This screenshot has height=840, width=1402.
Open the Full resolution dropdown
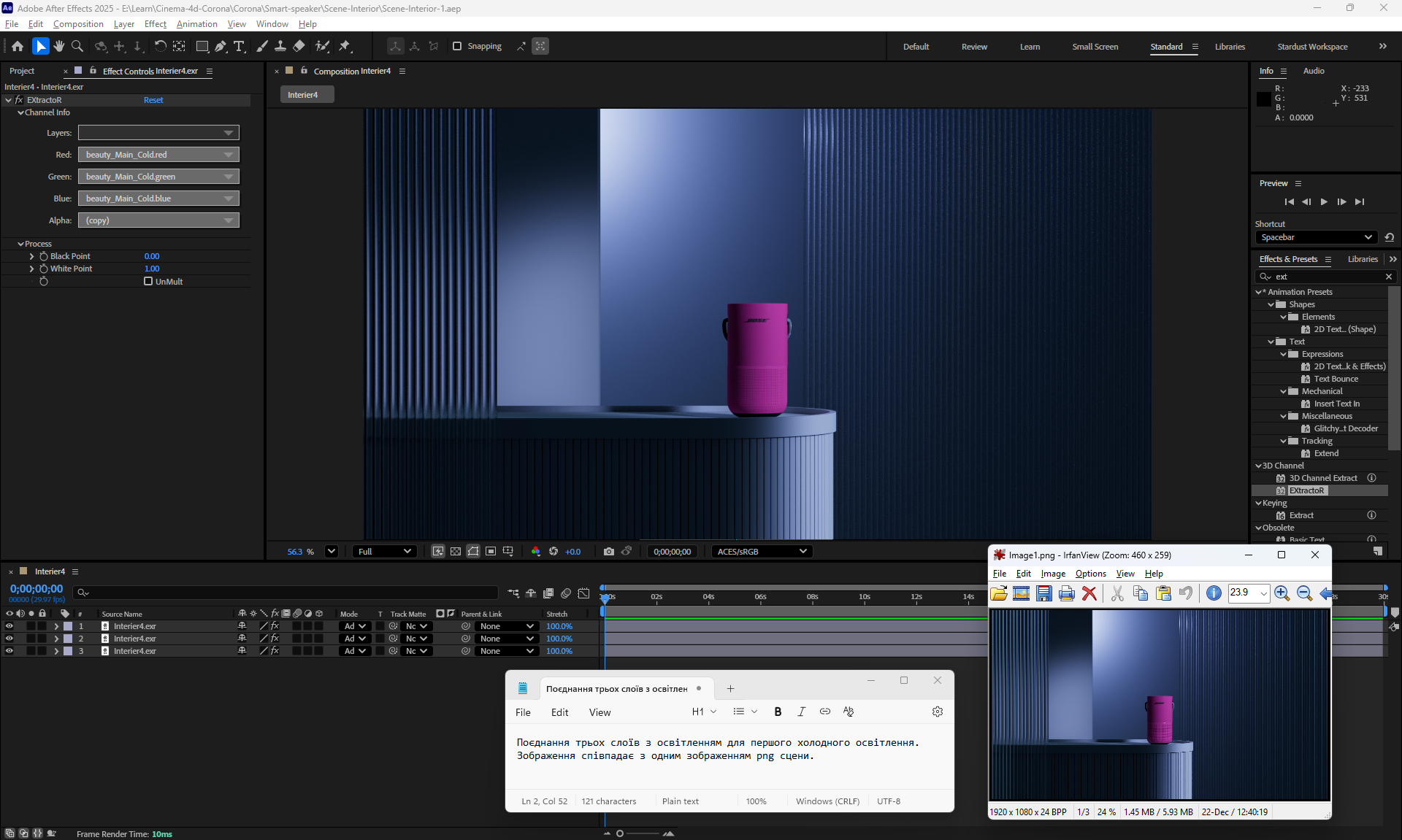coord(385,552)
